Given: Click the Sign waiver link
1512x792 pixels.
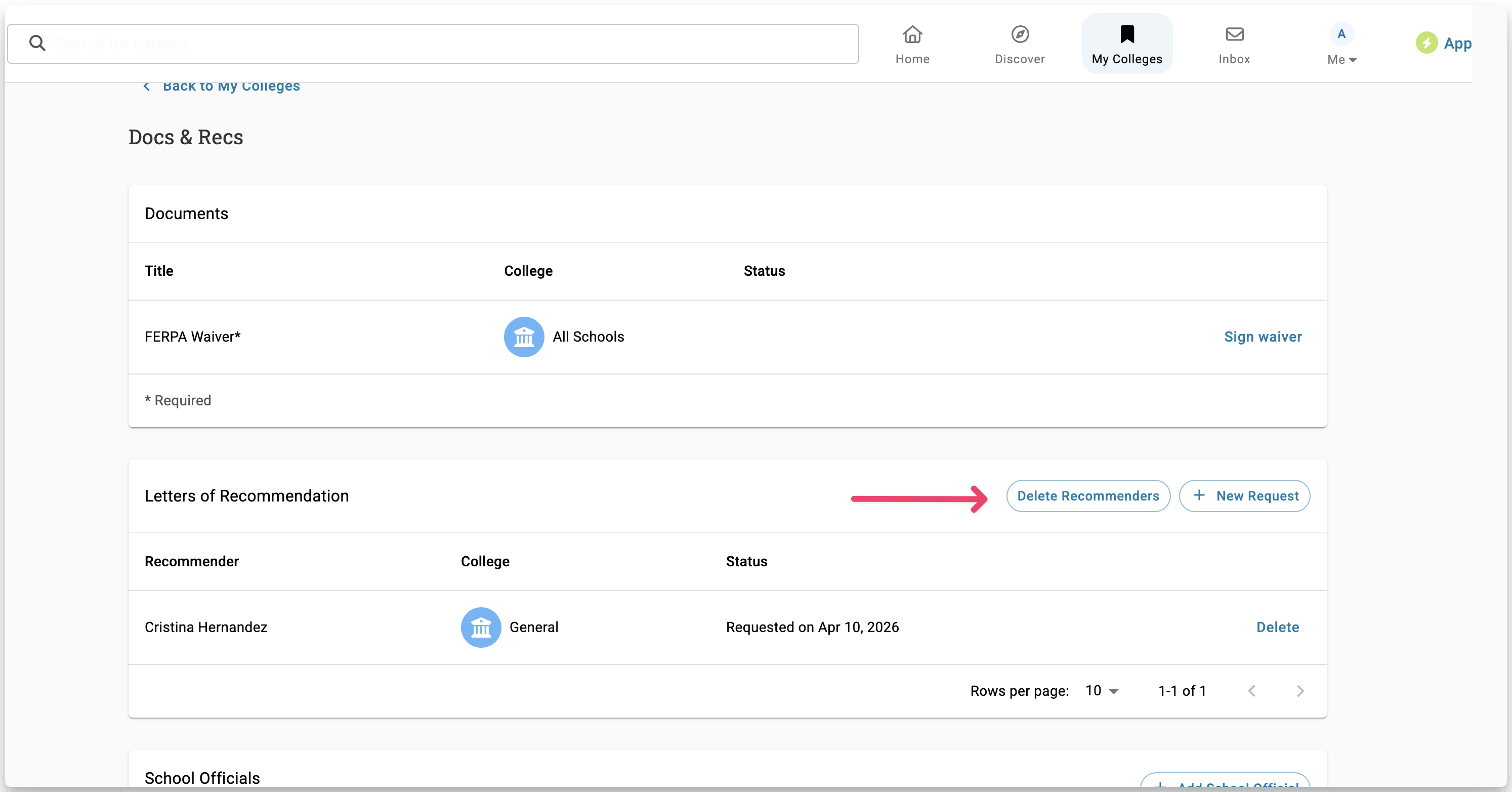Looking at the screenshot, I should point(1263,337).
